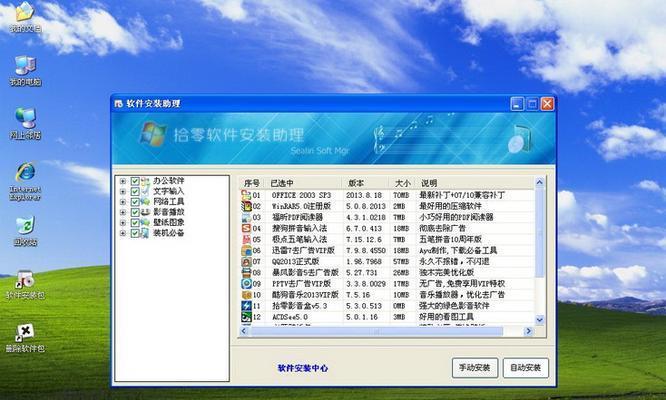The width and height of the screenshot is (666, 400).
Task: Uncheck the 文字输入 checkbox
Action: point(135,192)
